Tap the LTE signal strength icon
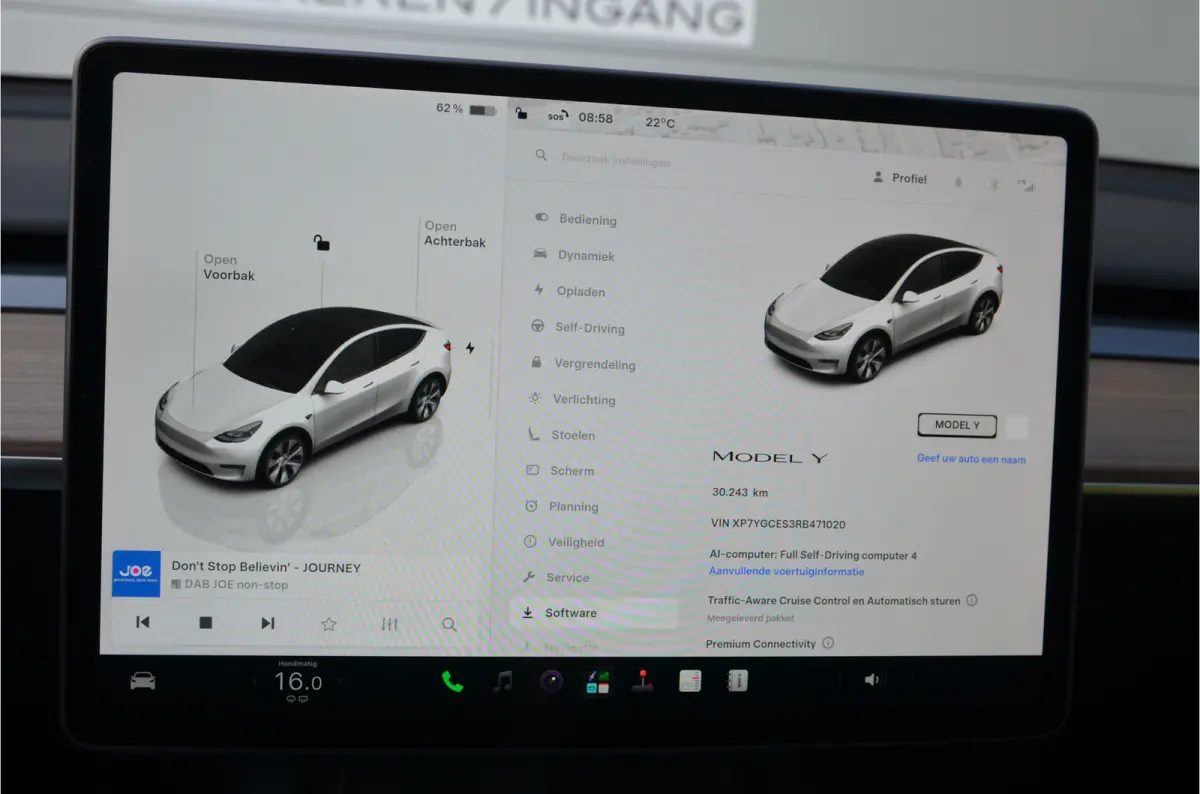1200x794 pixels. tap(1026, 184)
